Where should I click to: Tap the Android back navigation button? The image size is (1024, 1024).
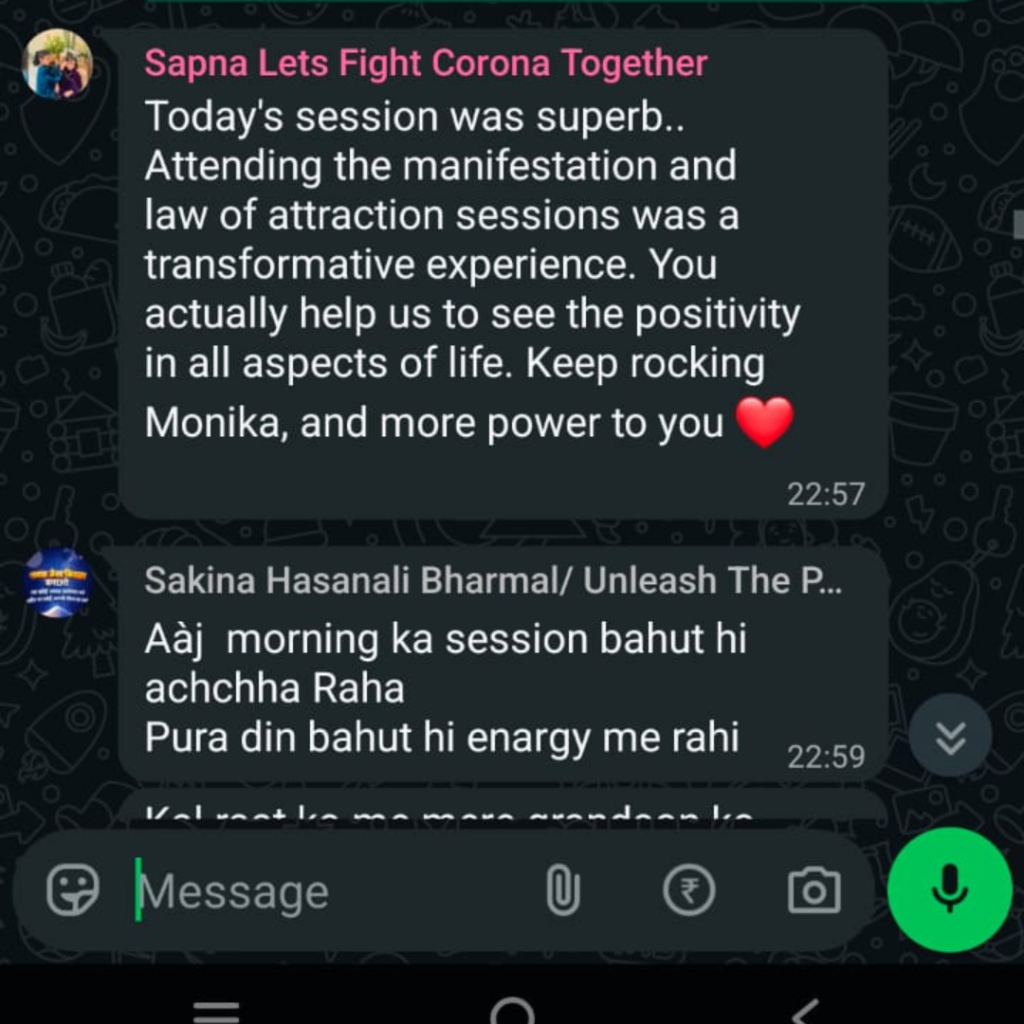(805, 1012)
